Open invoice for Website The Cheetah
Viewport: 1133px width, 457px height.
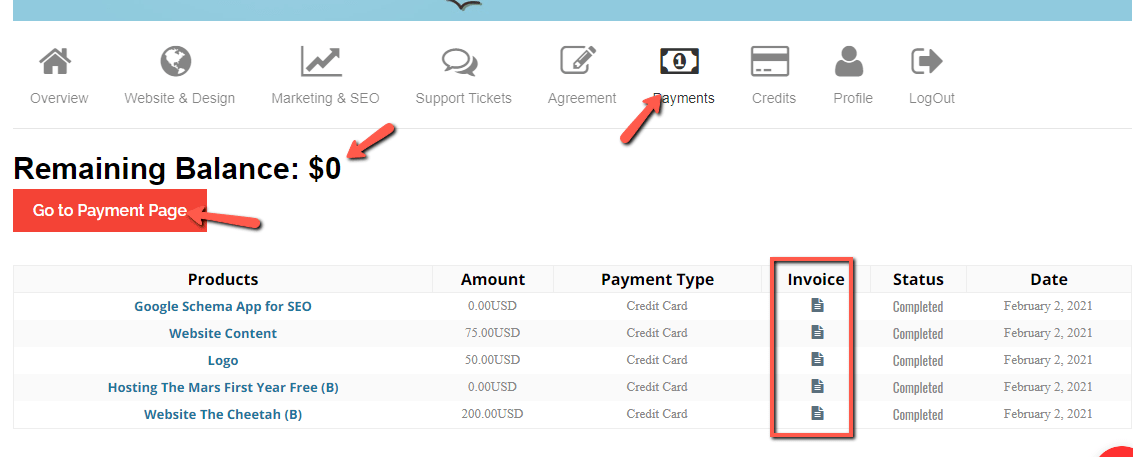pos(817,413)
